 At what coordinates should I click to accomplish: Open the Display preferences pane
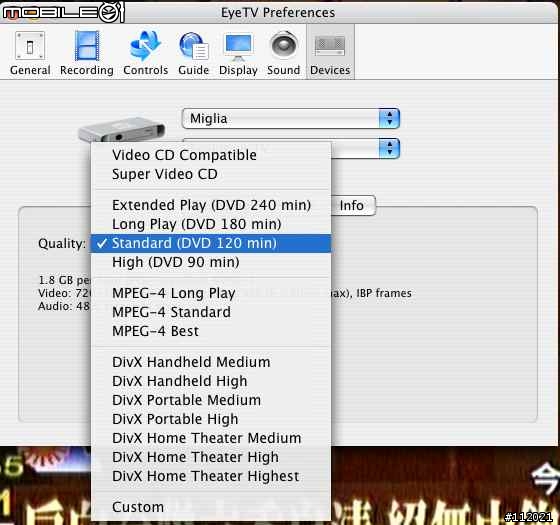coord(238,53)
